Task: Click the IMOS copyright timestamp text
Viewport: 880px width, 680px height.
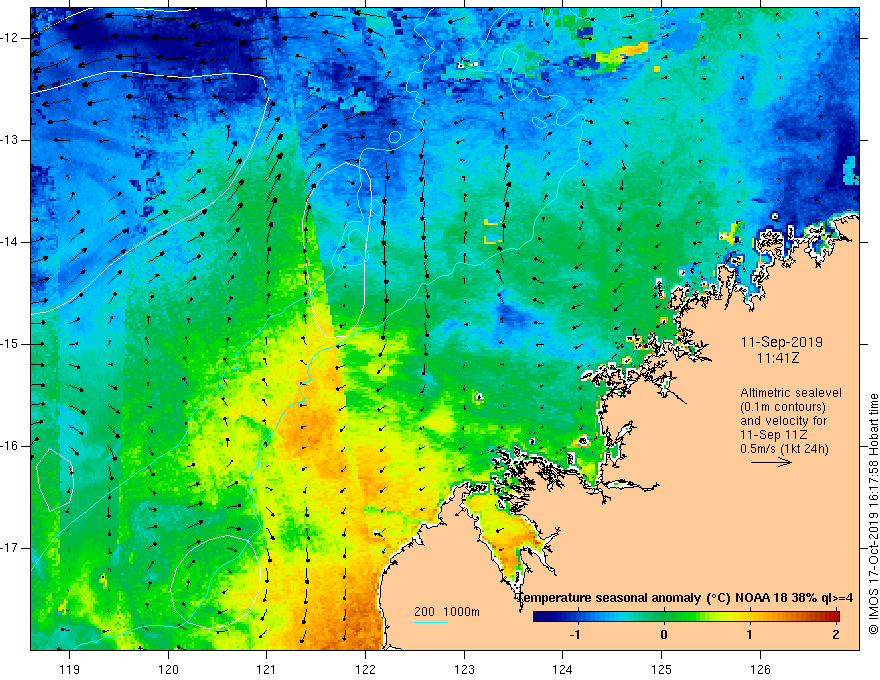Action: click(873, 514)
